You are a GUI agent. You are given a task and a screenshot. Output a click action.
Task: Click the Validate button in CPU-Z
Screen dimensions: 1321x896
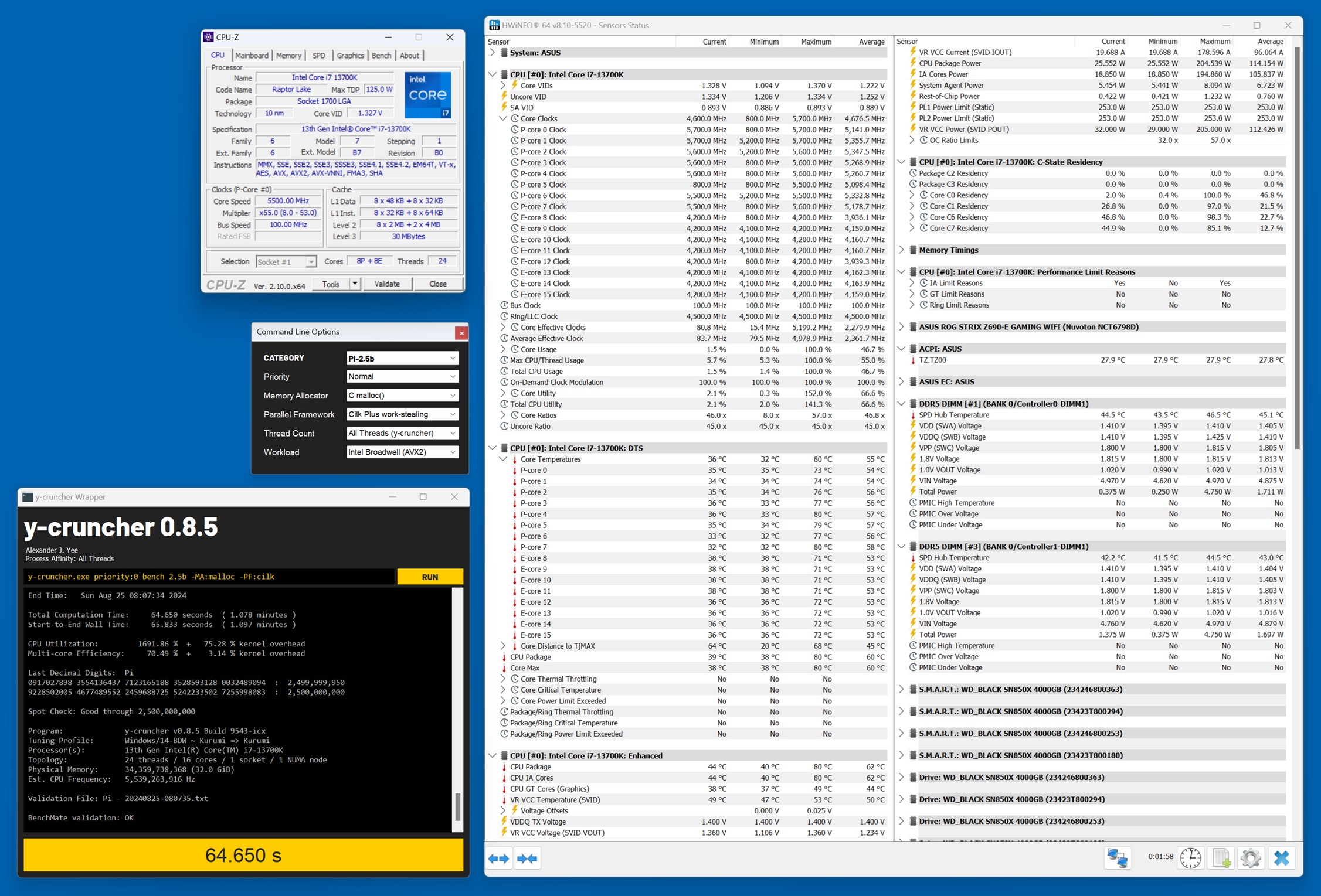coord(387,284)
